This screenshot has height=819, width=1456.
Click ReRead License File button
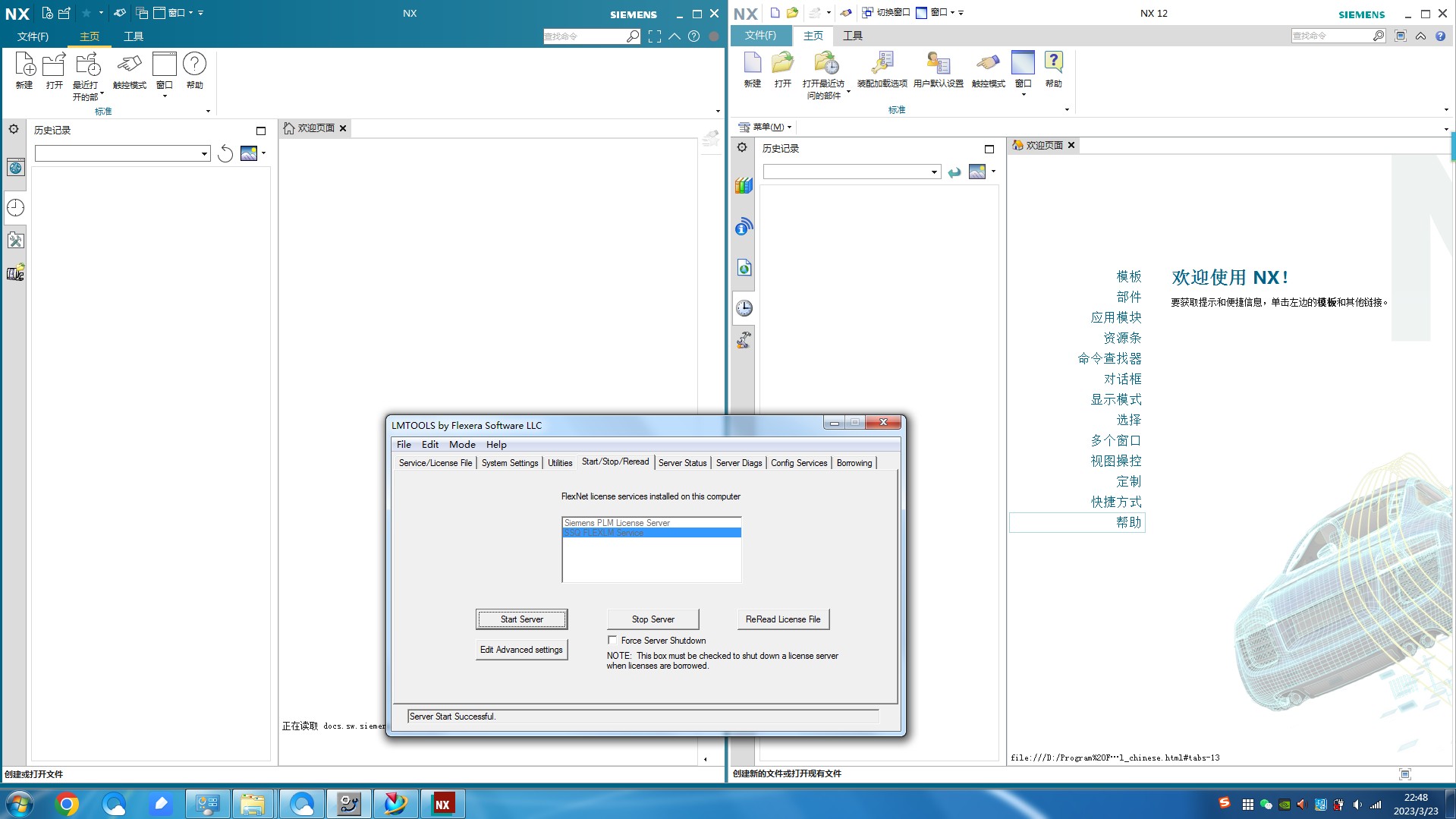783,619
